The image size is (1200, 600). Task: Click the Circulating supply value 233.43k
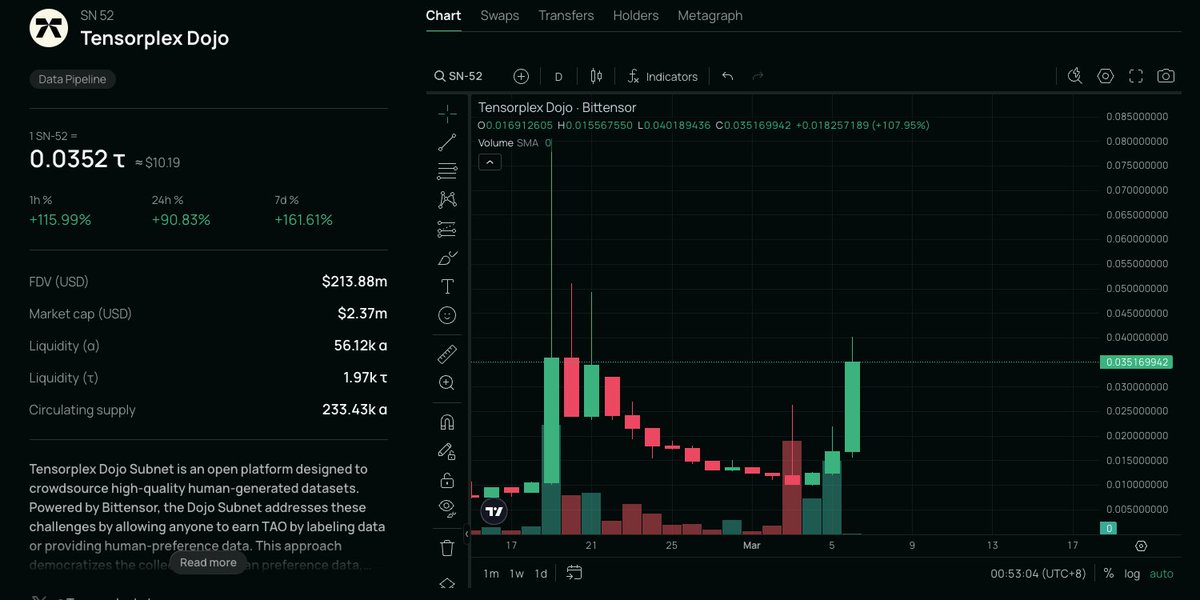354,410
